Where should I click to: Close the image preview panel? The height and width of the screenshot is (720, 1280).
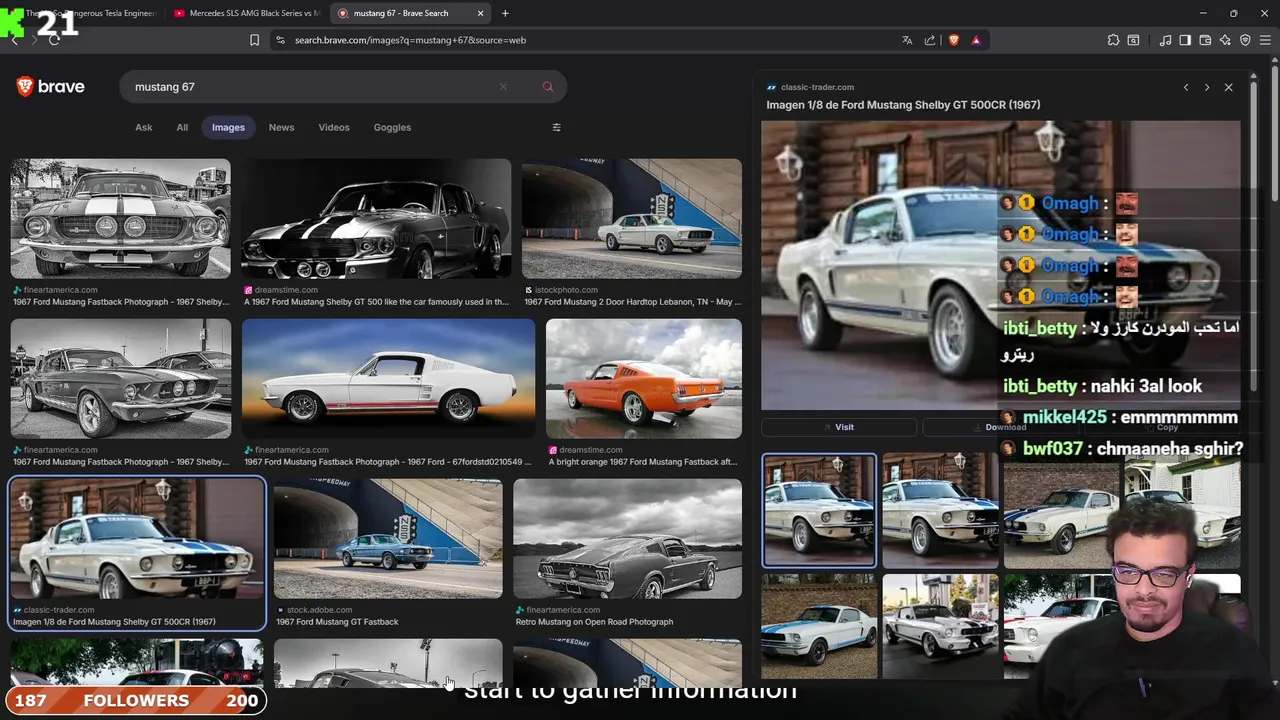tap(1228, 87)
